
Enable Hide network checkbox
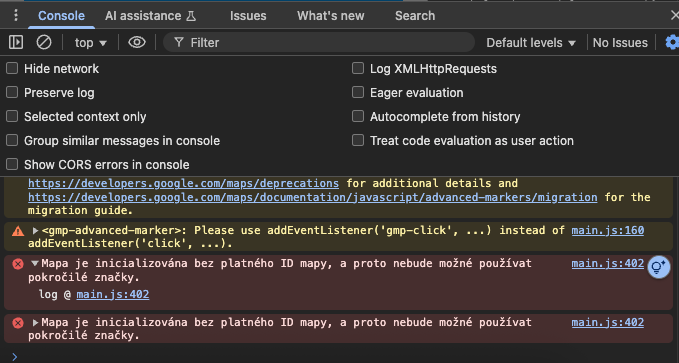tap(12, 68)
